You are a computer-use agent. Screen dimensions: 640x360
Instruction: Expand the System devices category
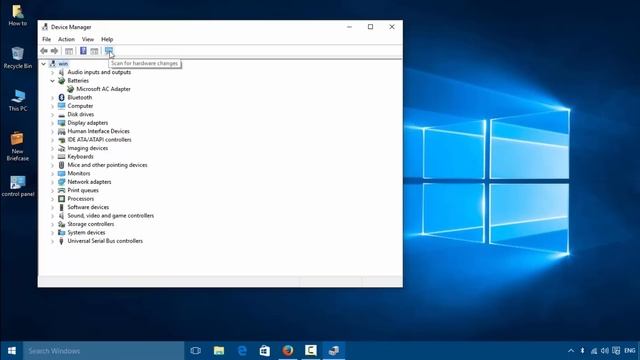tap(52, 233)
